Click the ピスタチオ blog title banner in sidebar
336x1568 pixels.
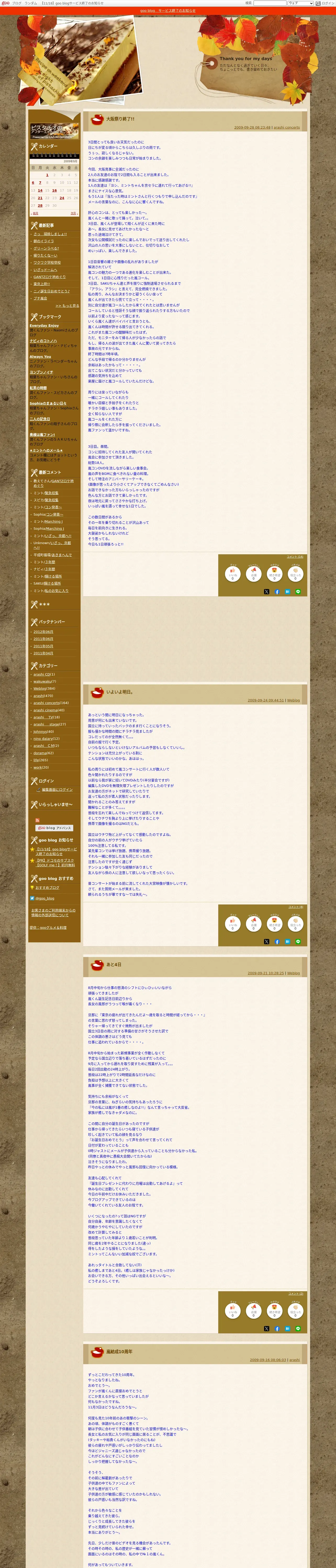pyautogui.click(x=54, y=131)
